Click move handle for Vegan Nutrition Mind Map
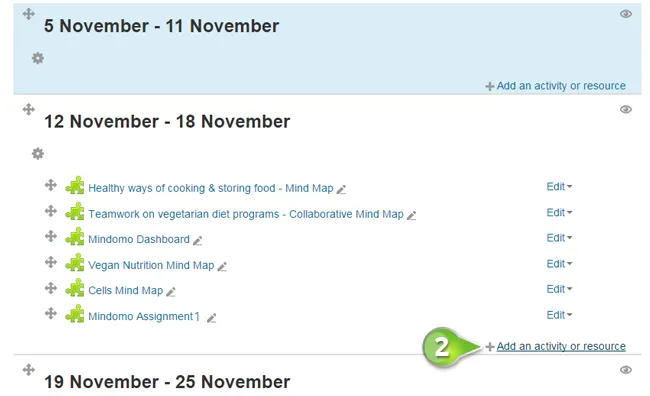This screenshot has width=650, height=396. coord(51,262)
